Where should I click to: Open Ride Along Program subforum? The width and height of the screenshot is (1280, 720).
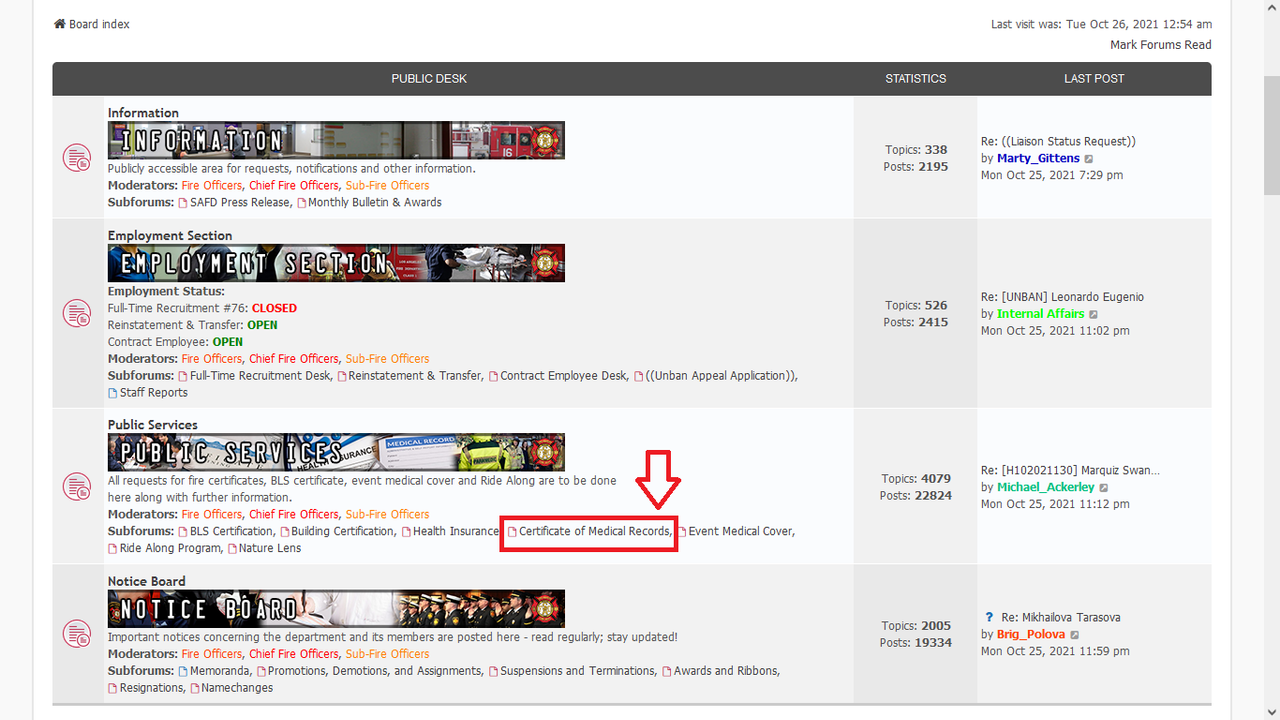pyautogui.click(x=170, y=548)
